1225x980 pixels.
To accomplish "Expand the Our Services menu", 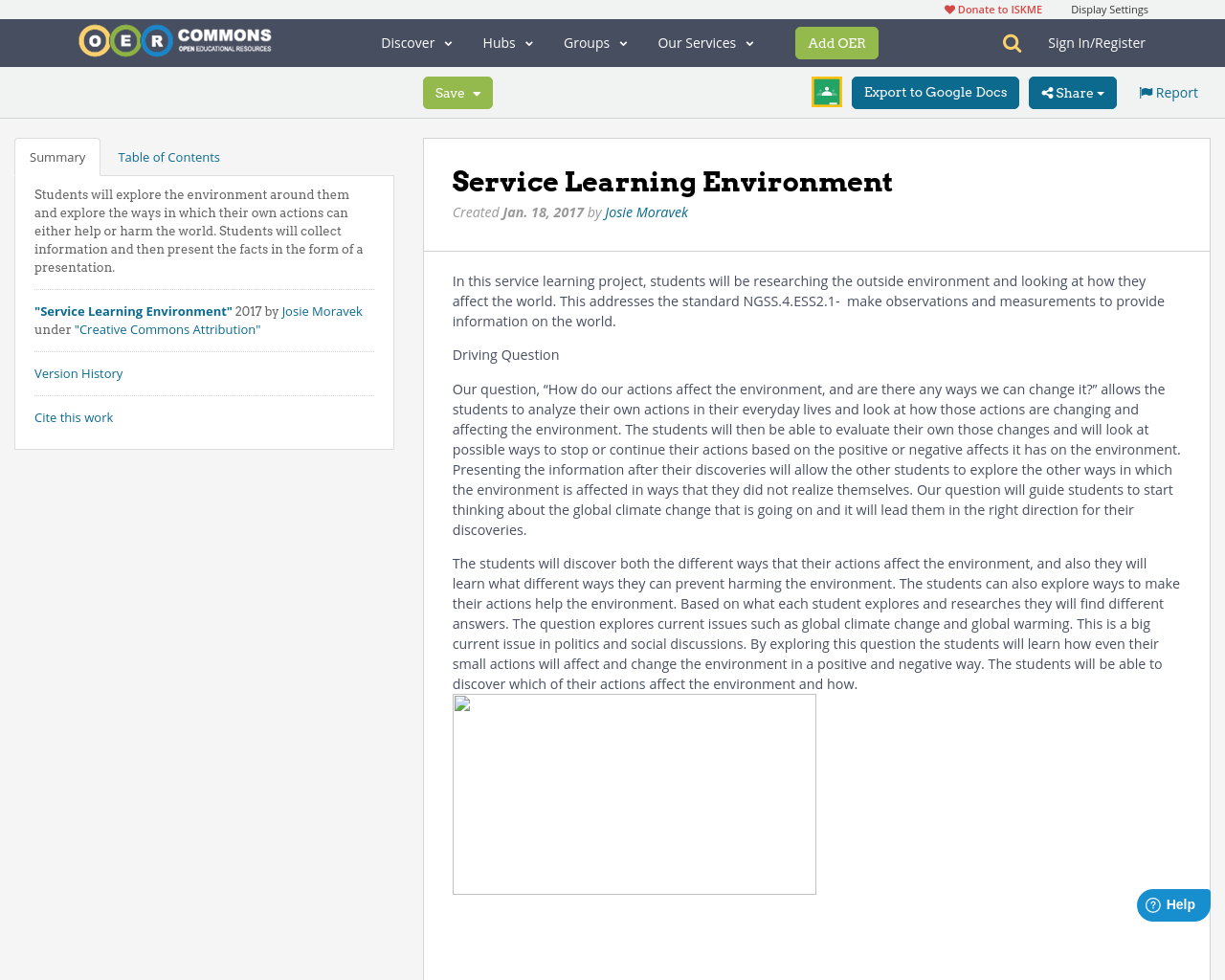I will [x=706, y=43].
